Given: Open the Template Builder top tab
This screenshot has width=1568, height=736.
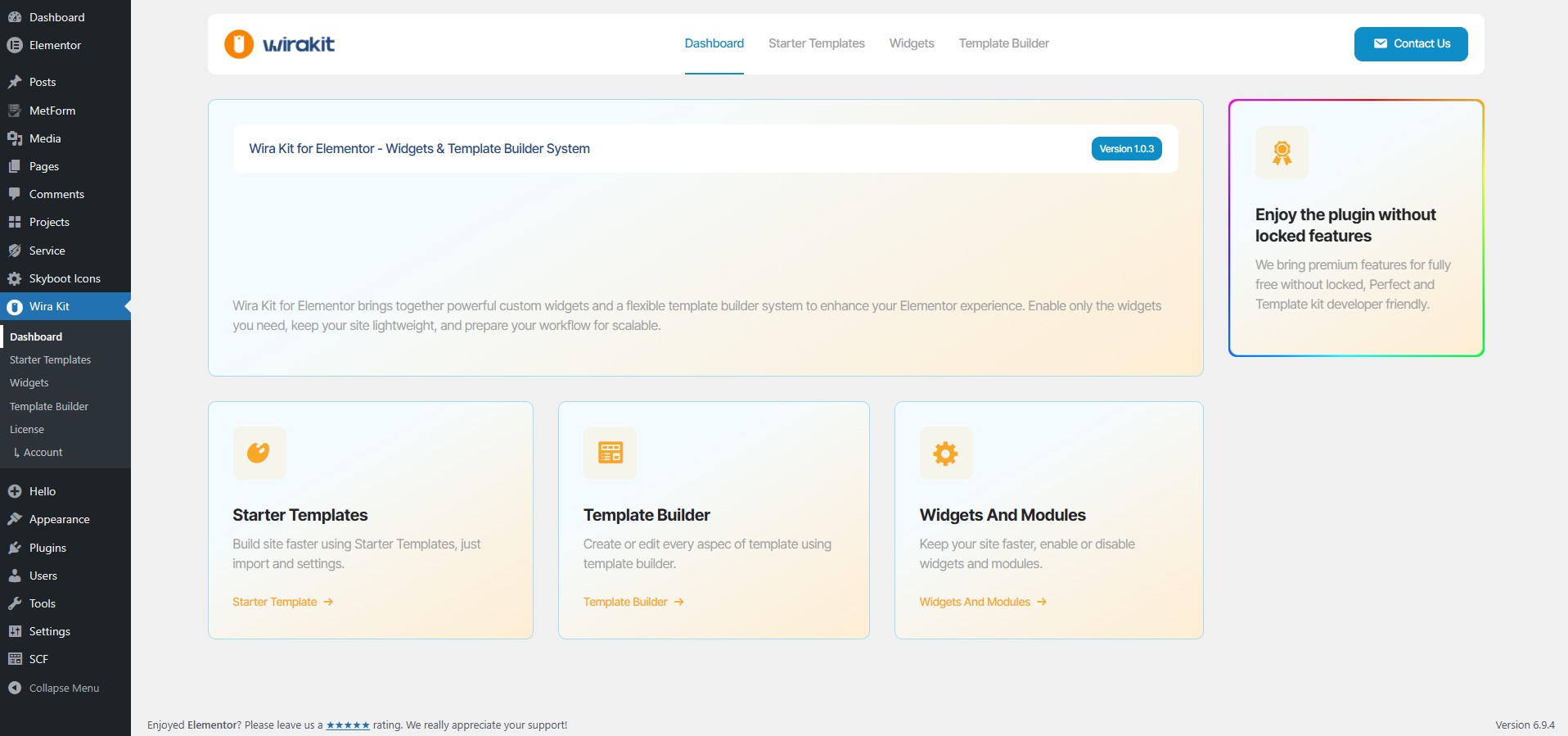Looking at the screenshot, I should (1003, 43).
